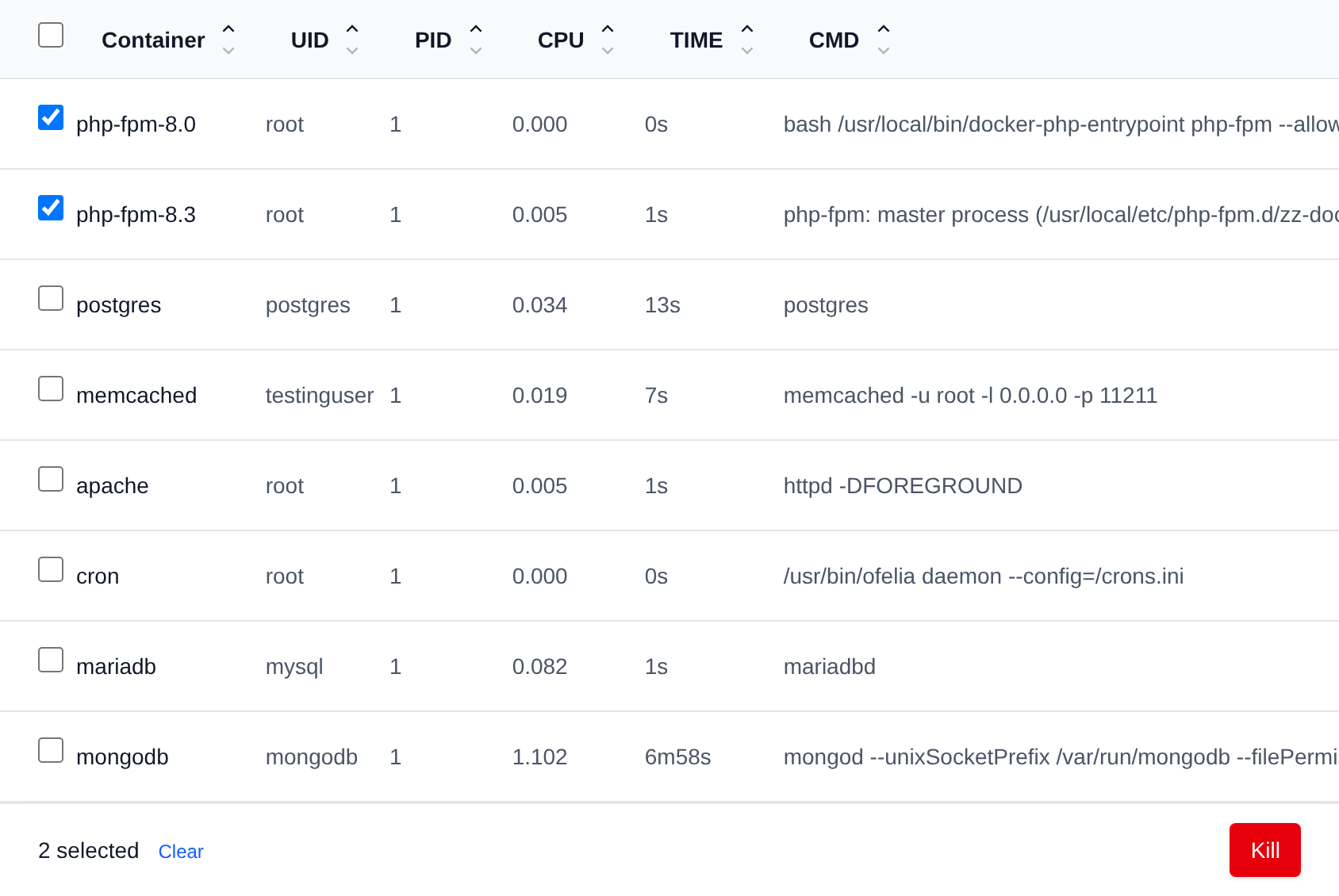
Task: Click the mariadb container name
Action: pyautogui.click(x=116, y=667)
